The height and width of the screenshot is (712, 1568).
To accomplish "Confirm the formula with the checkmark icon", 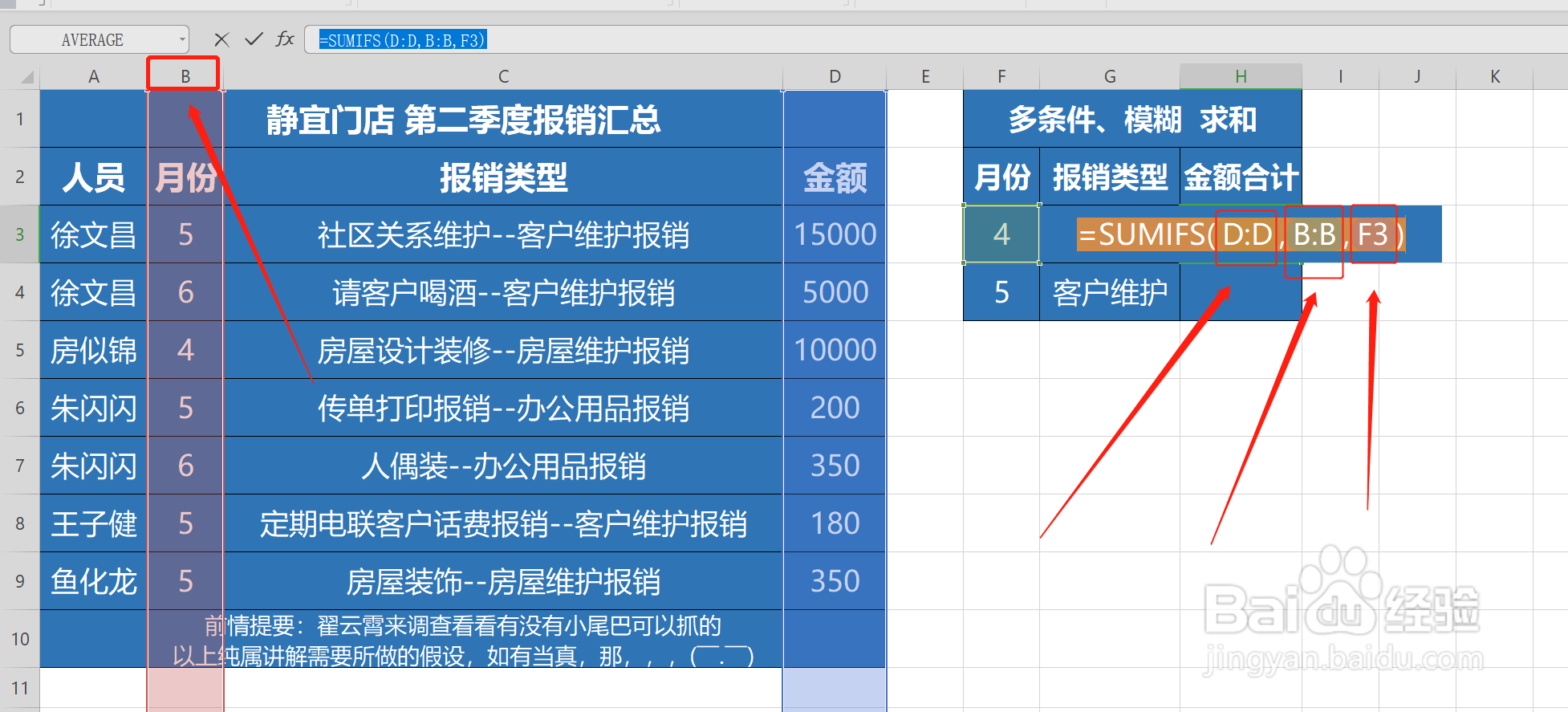I will 254,39.
